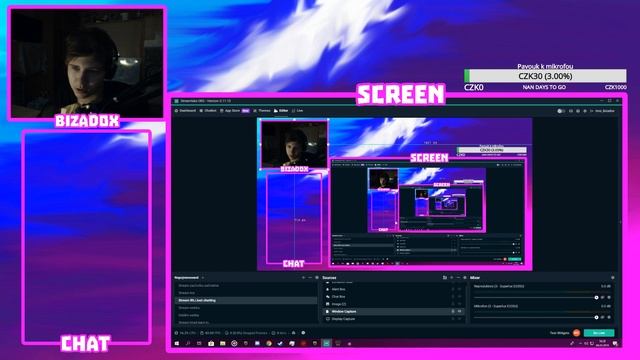Adjust the first mixer volume slider
Image resolution: width=640 pixels, height=360 pixels.
(x=536, y=298)
